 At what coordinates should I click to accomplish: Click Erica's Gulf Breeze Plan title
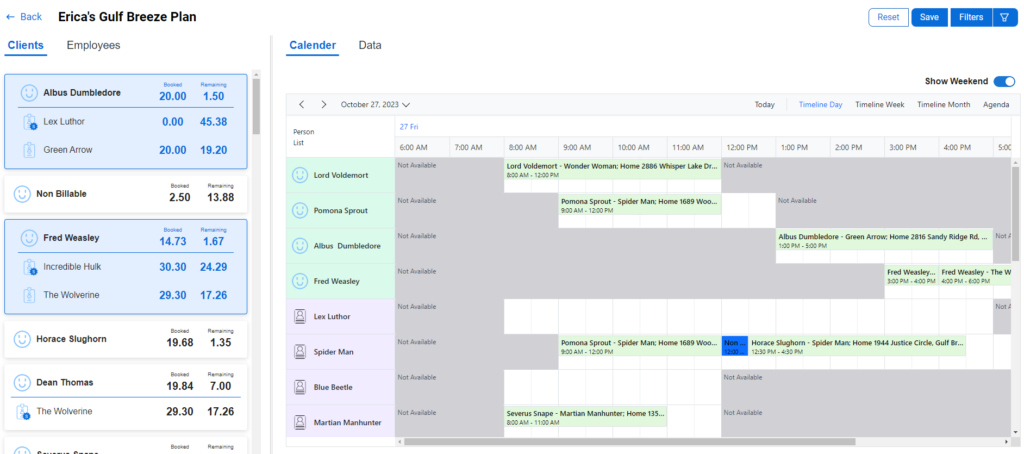[127, 17]
